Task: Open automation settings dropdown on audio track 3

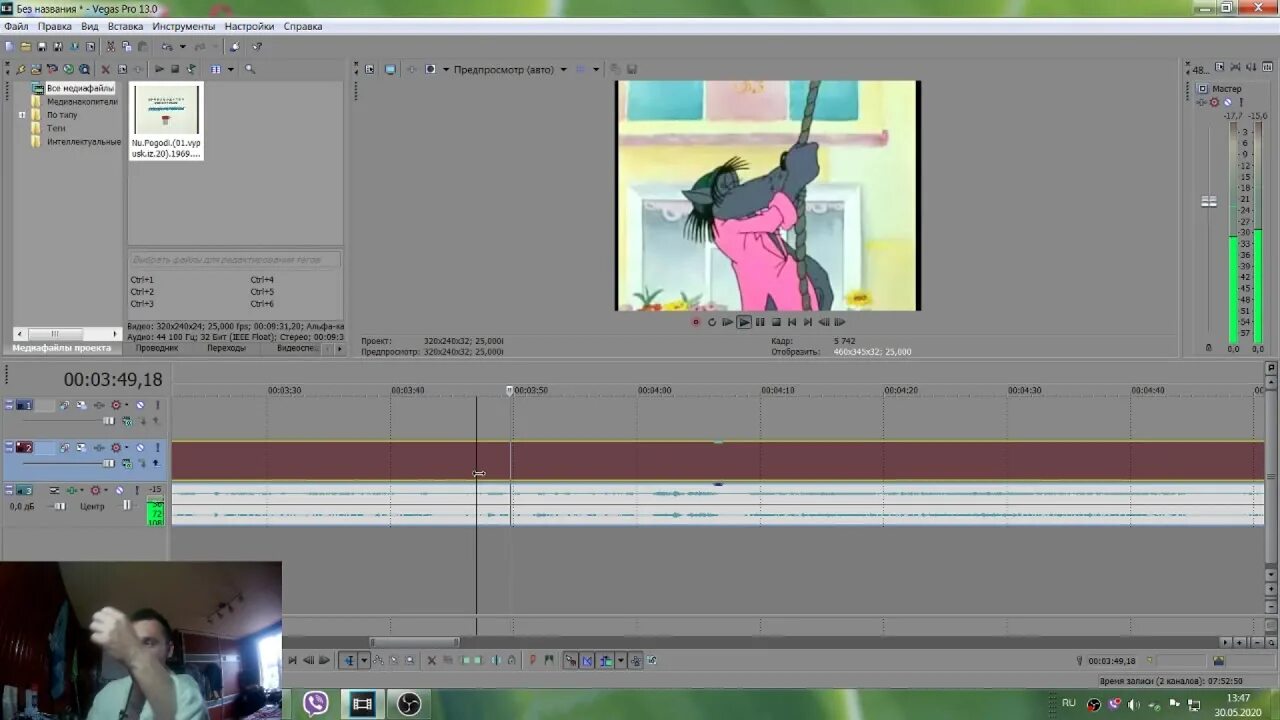Action: tap(106, 490)
